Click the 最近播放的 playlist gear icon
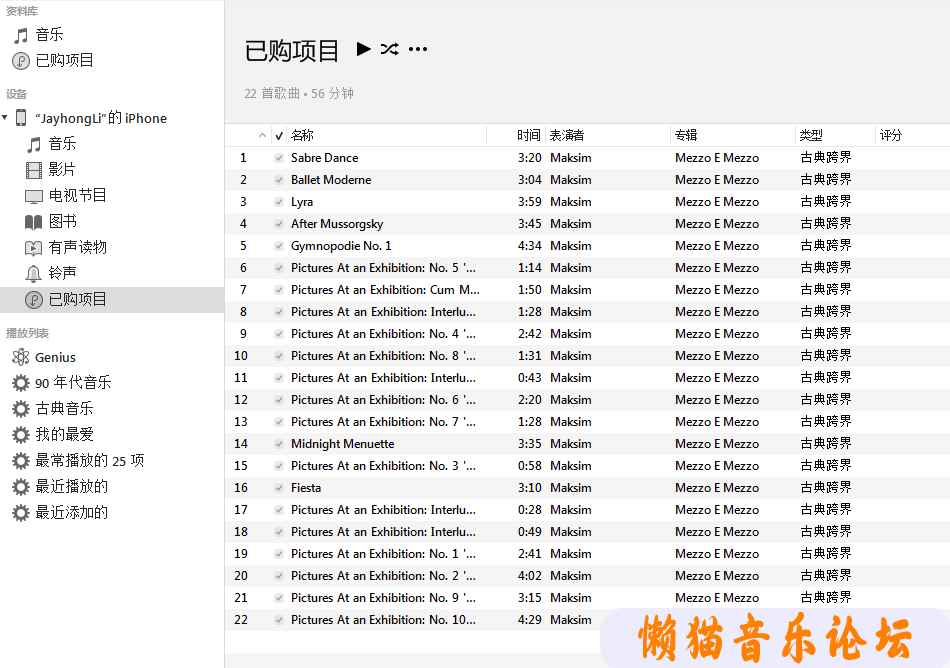Viewport: 950px width, 668px height. [x=21, y=487]
